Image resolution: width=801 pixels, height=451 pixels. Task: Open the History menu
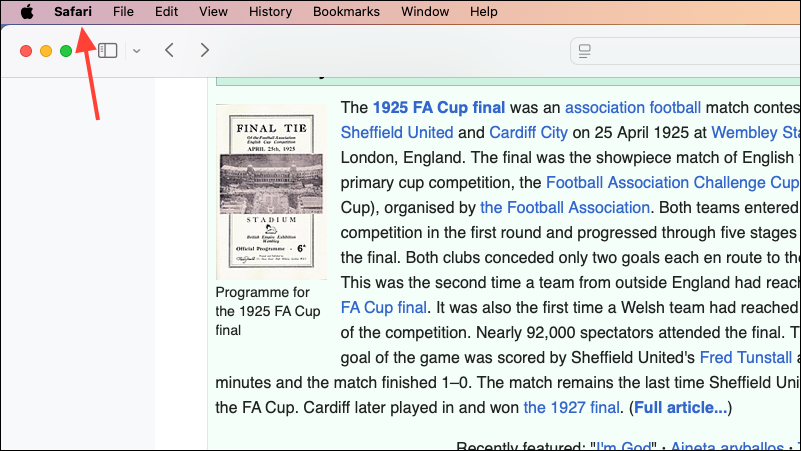[270, 11]
